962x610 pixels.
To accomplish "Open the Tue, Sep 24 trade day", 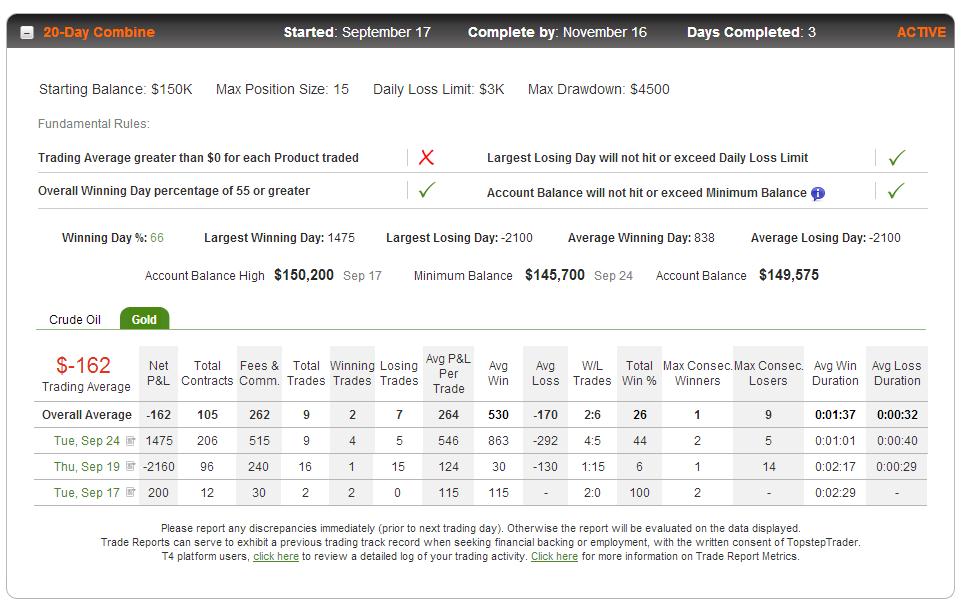I will point(87,441).
